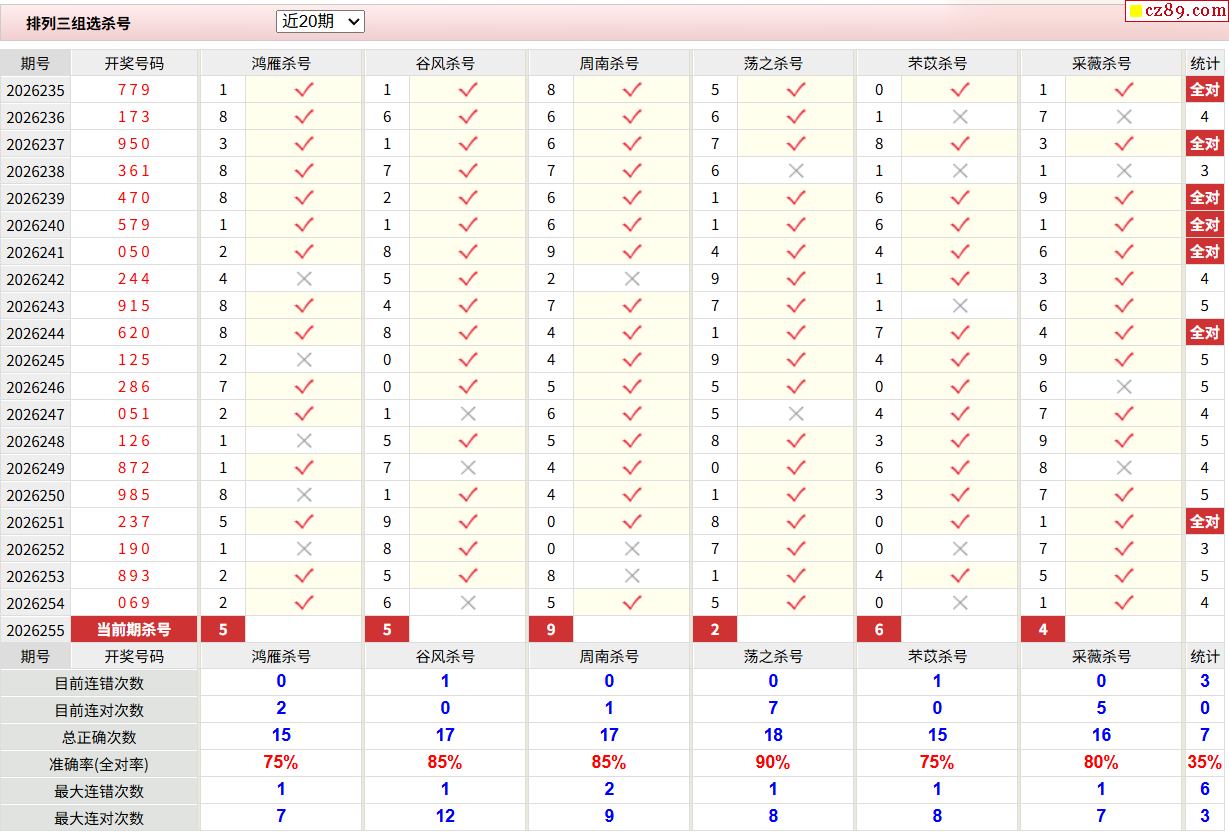Click the red check in 谷风杀号 row 2026235
Viewport: 1229px width, 834px height.
(468, 90)
